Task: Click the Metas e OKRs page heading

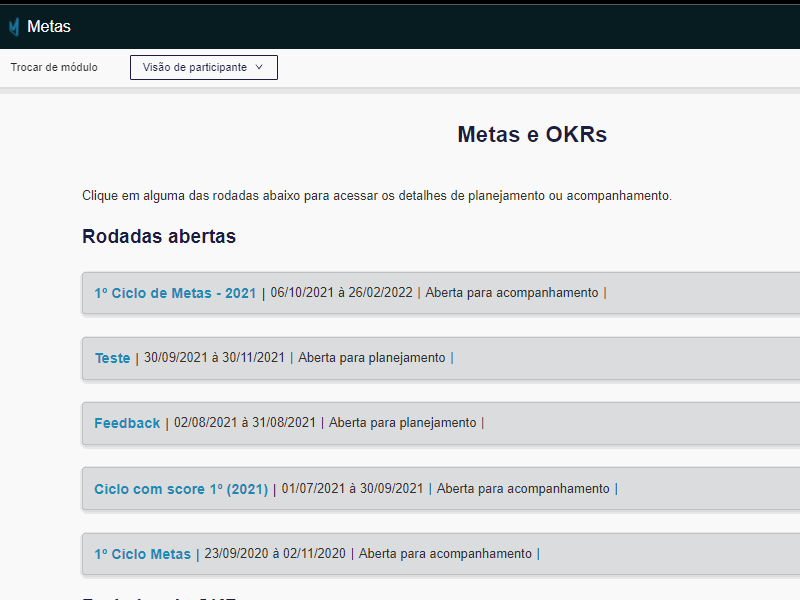Action: [531, 135]
